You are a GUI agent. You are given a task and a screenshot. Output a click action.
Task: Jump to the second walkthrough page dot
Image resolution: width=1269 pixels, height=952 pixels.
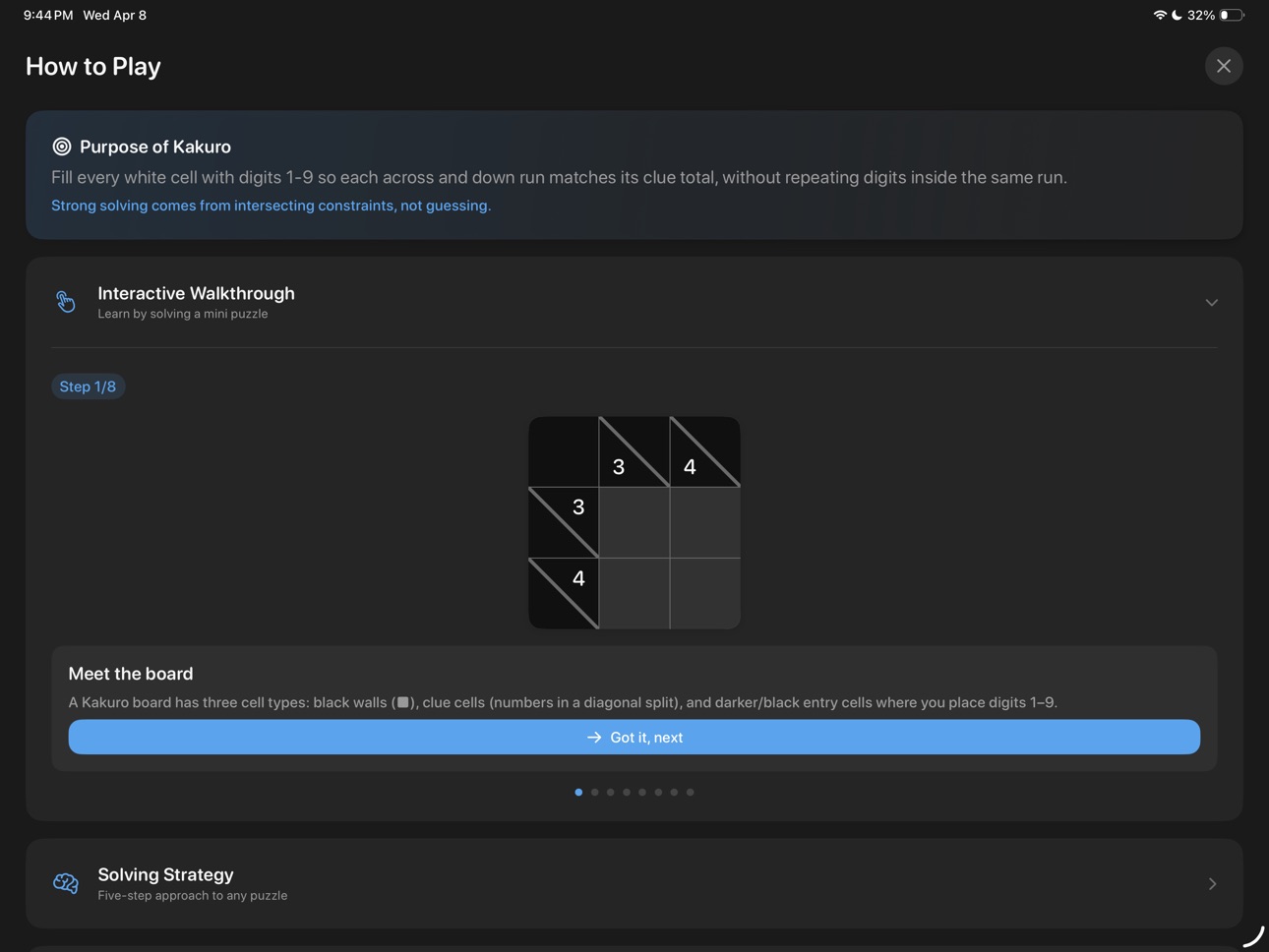coord(594,792)
